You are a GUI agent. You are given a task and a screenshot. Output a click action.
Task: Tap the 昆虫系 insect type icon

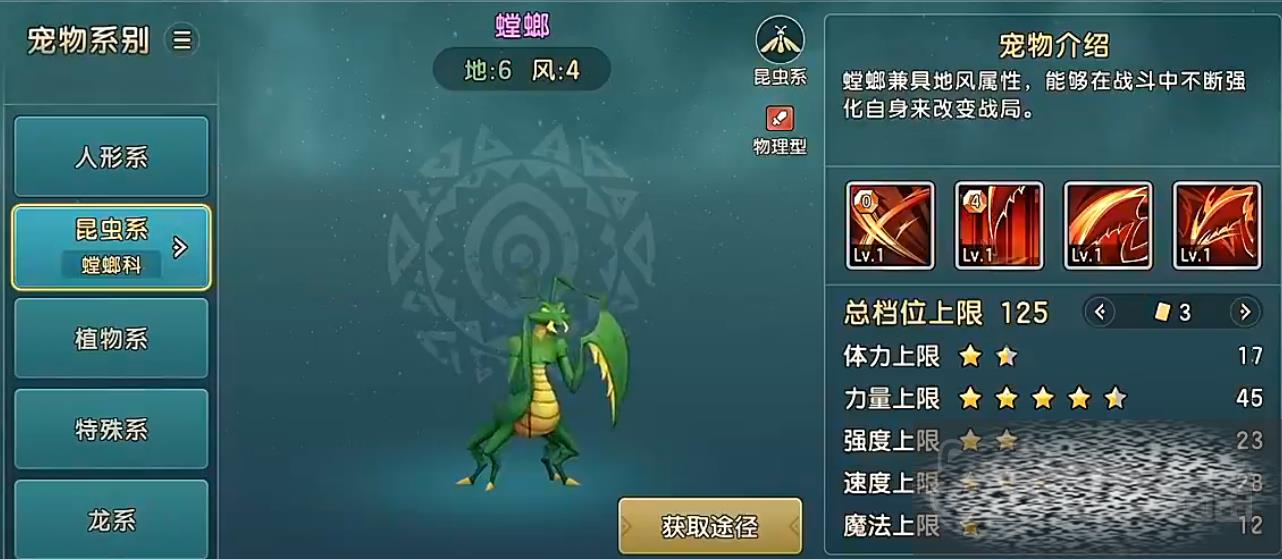(780, 40)
